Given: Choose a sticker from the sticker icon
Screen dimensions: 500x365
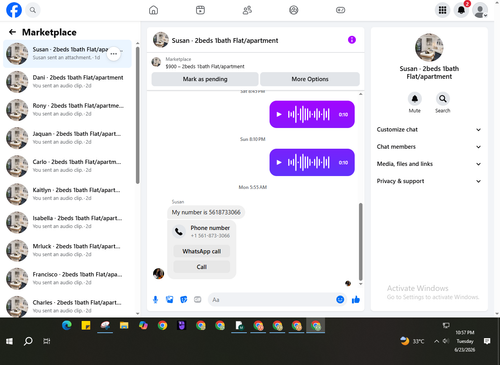Looking at the screenshot, I should coord(184,300).
